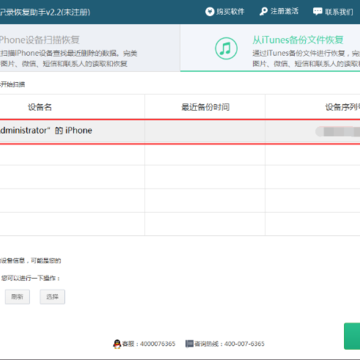Switch to iPhone设备扫描恢复 tab

point(90,48)
